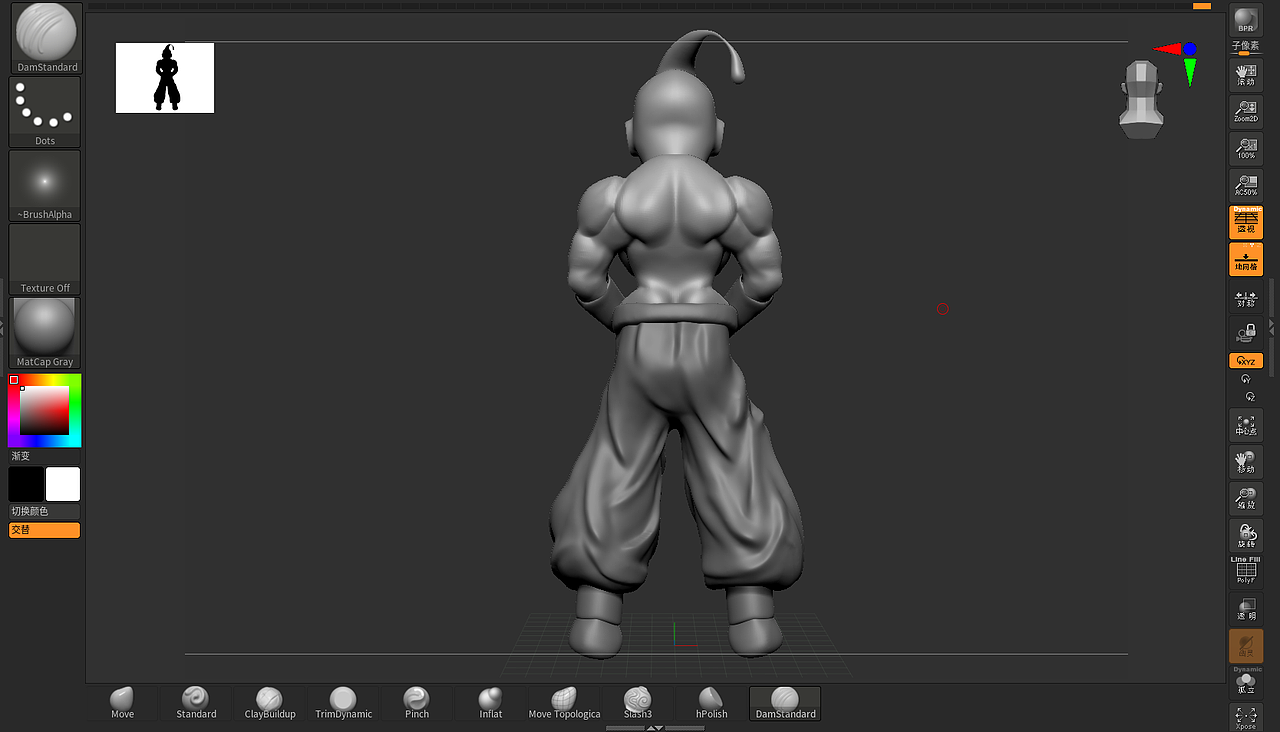Viewport: 1280px width, 732px height.
Task: Click the BPR render button
Action: (1245, 21)
